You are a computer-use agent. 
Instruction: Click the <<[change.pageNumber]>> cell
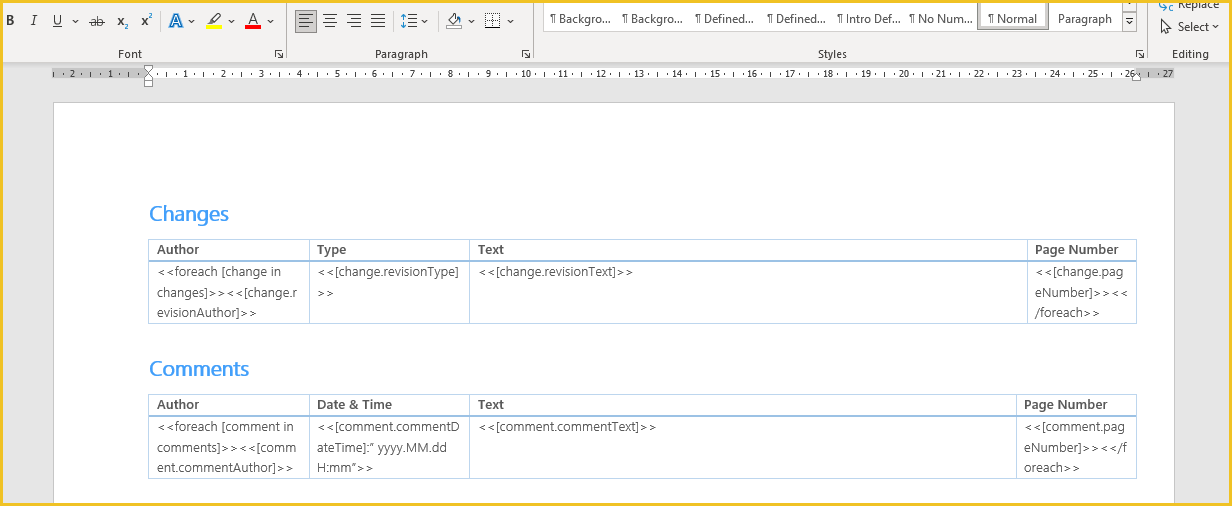pyautogui.click(x=1082, y=292)
